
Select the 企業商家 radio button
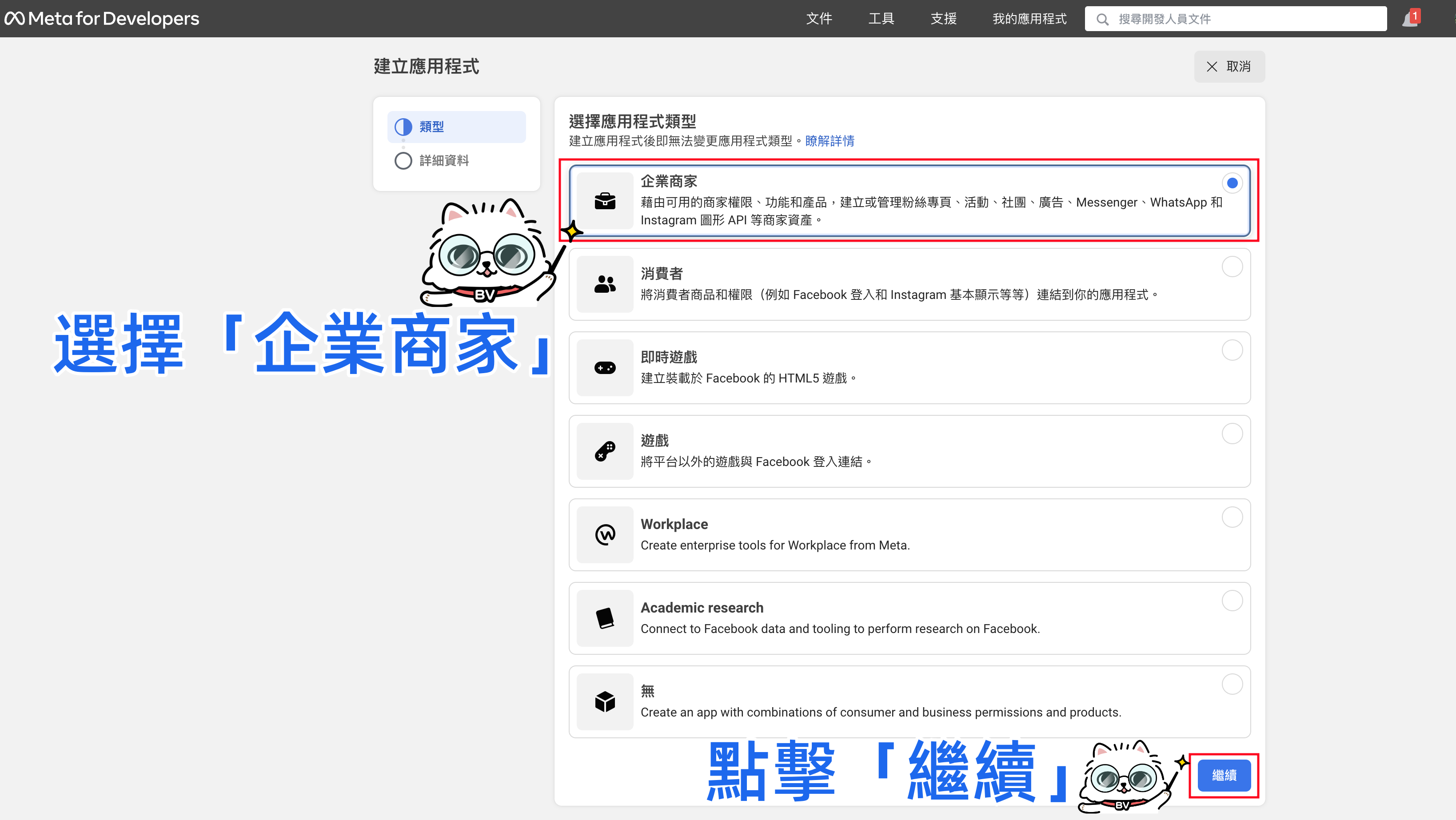pos(1232,183)
